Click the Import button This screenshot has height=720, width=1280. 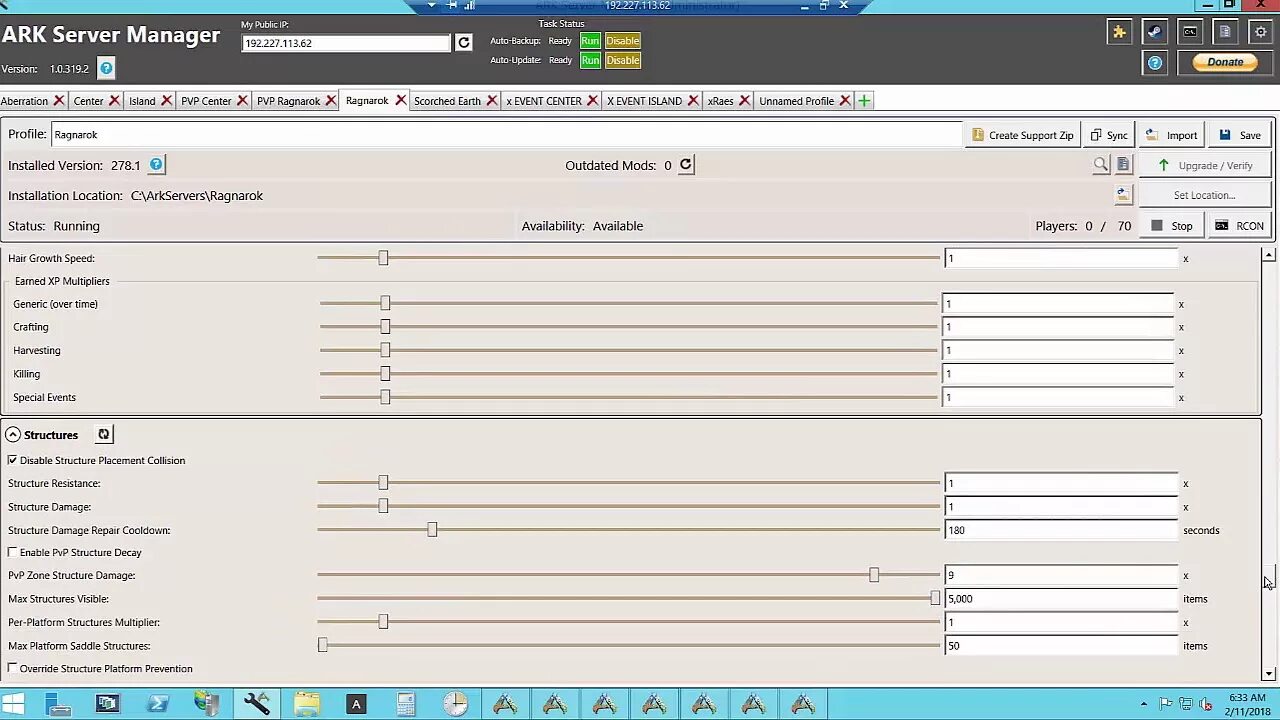1171,135
